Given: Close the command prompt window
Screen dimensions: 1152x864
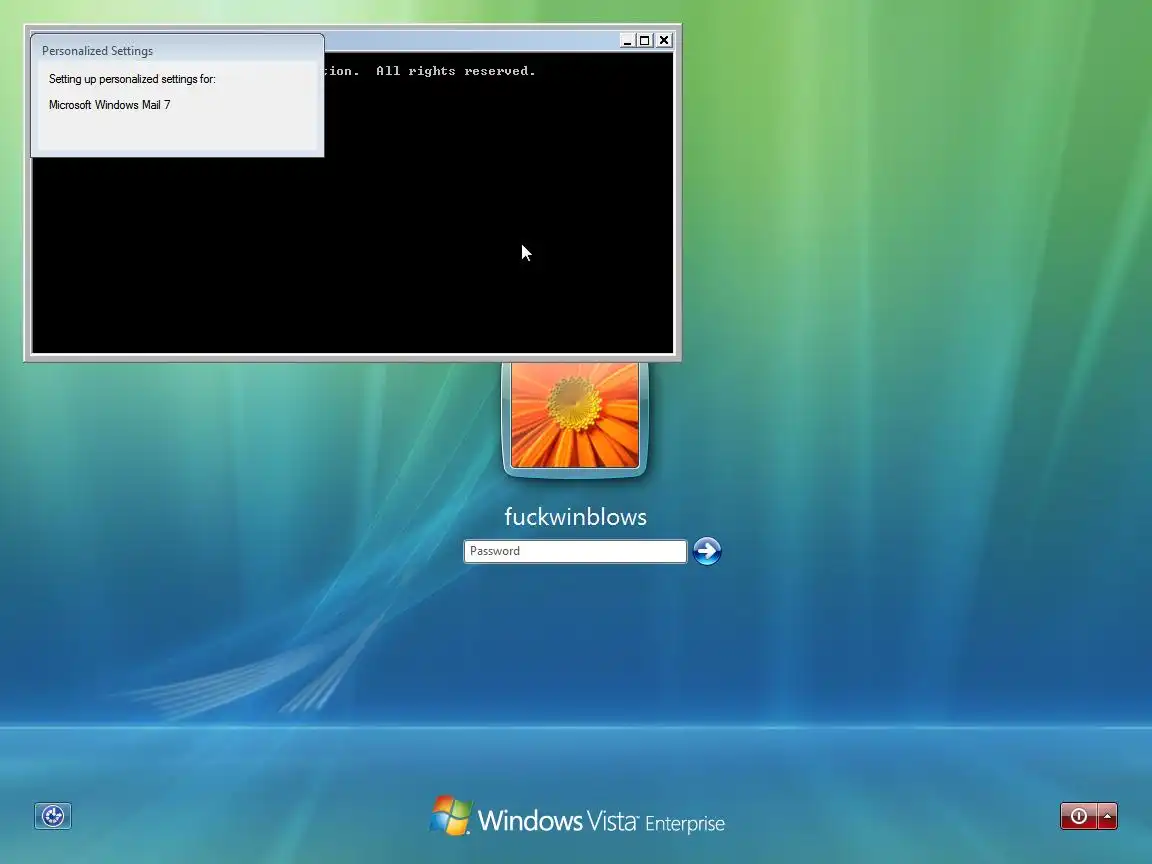Looking at the screenshot, I should [664, 40].
